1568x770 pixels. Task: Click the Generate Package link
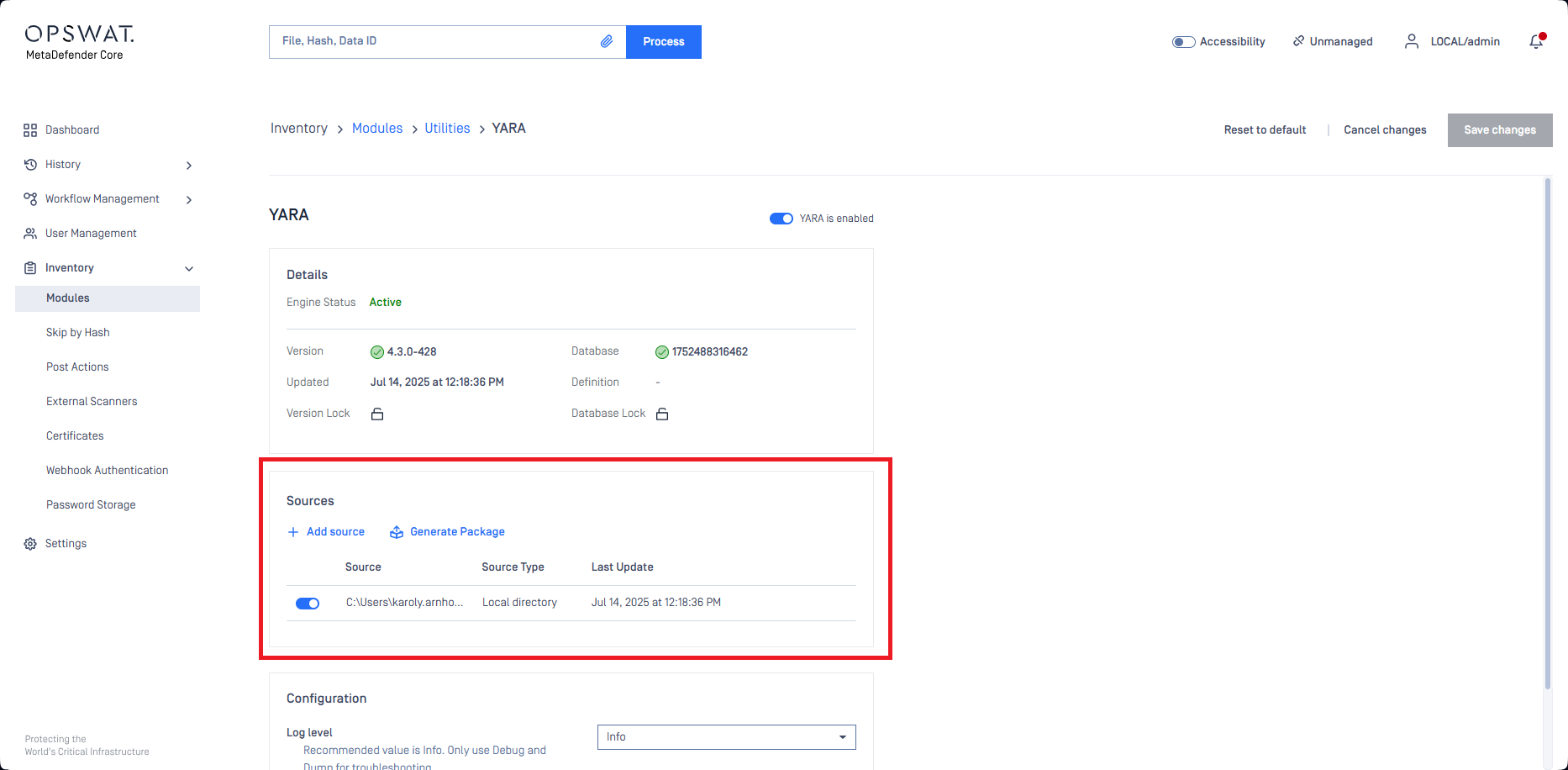click(x=457, y=531)
